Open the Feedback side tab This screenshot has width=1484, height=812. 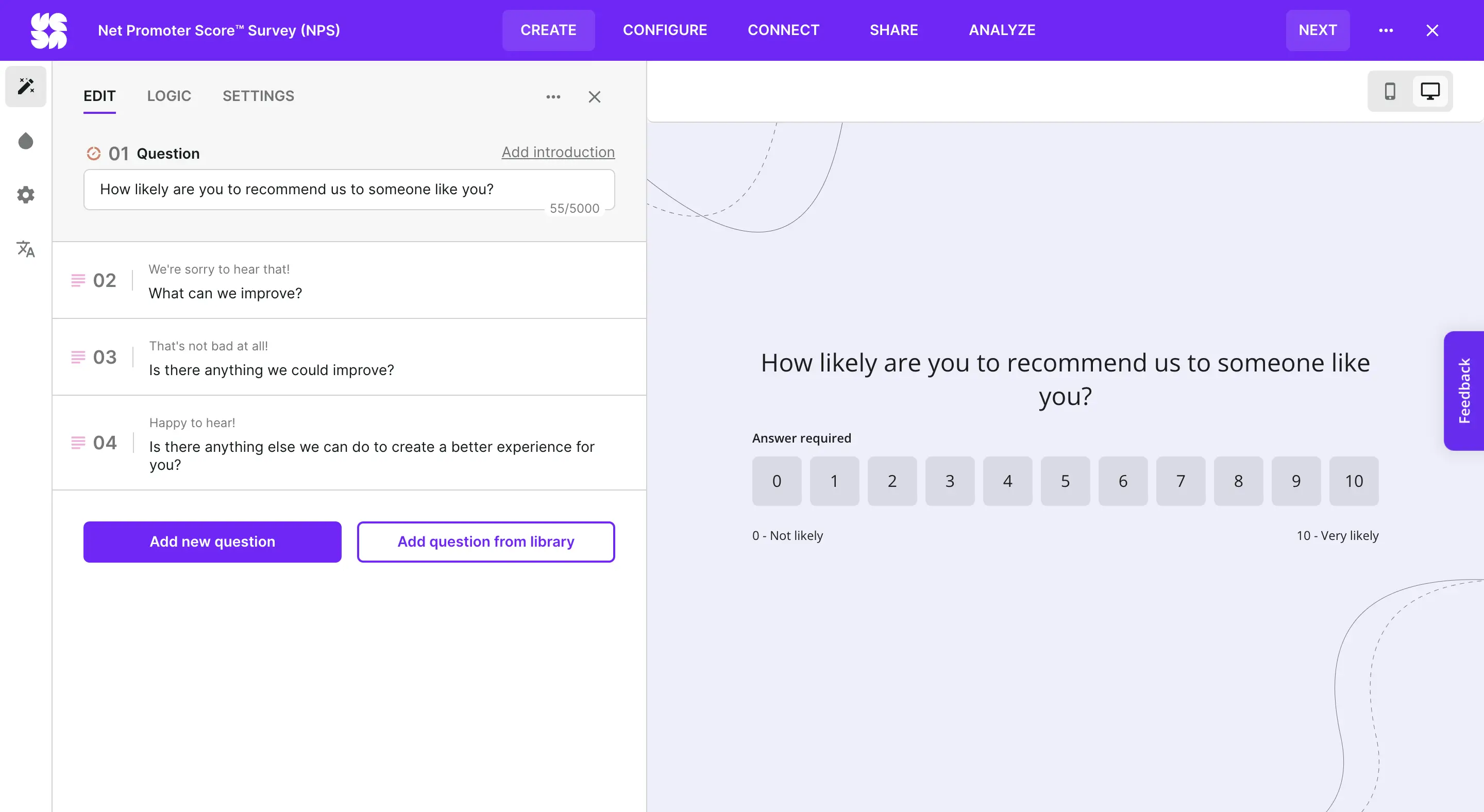click(x=1464, y=391)
